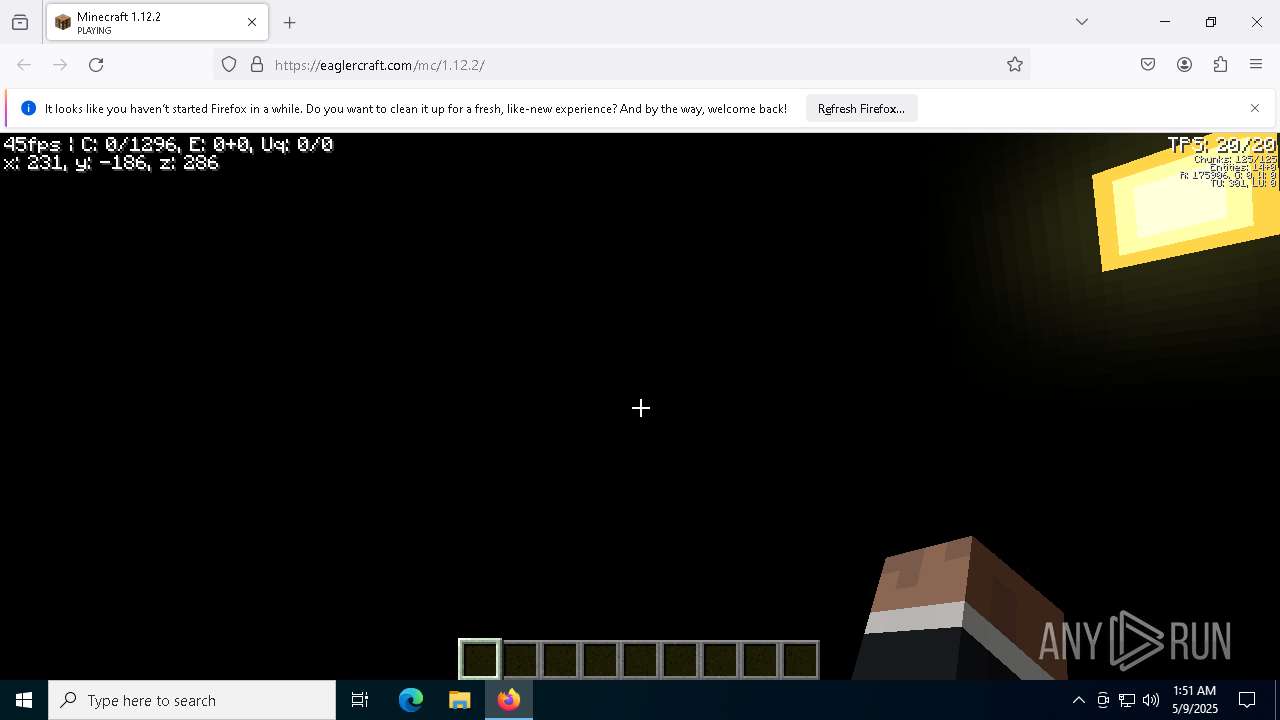Viewport: 1280px width, 720px height.
Task: Select the fifth hotbar slot
Action: point(640,660)
